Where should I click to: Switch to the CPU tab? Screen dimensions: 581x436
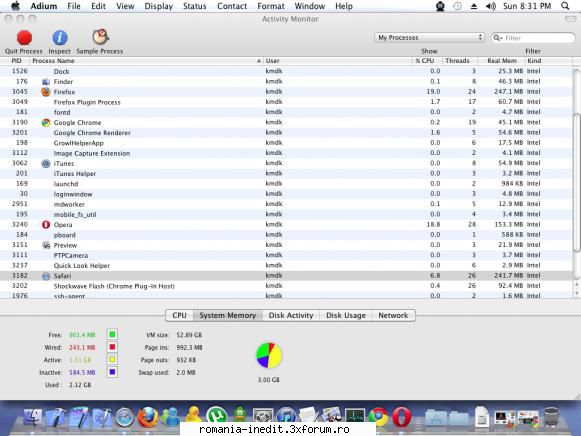click(x=179, y=315)
